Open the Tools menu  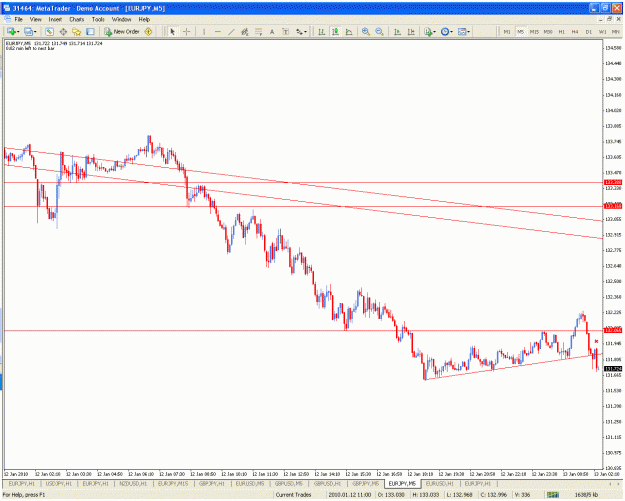click(x=98, y=19)
